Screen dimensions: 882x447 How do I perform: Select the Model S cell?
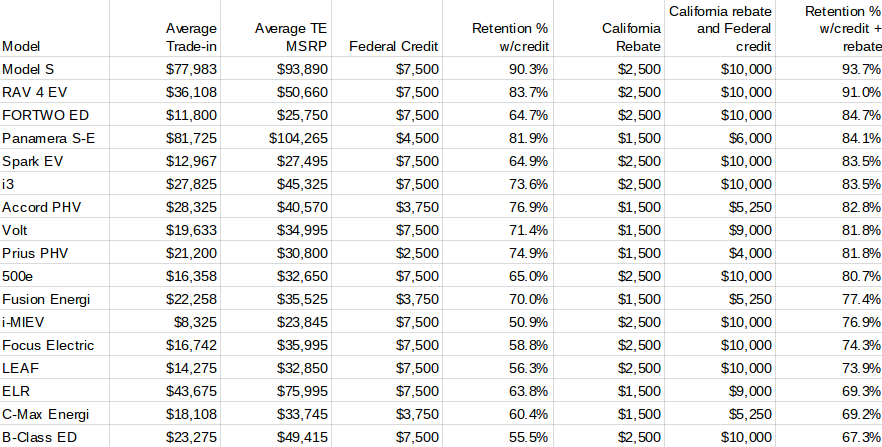[x=55, y=69]
